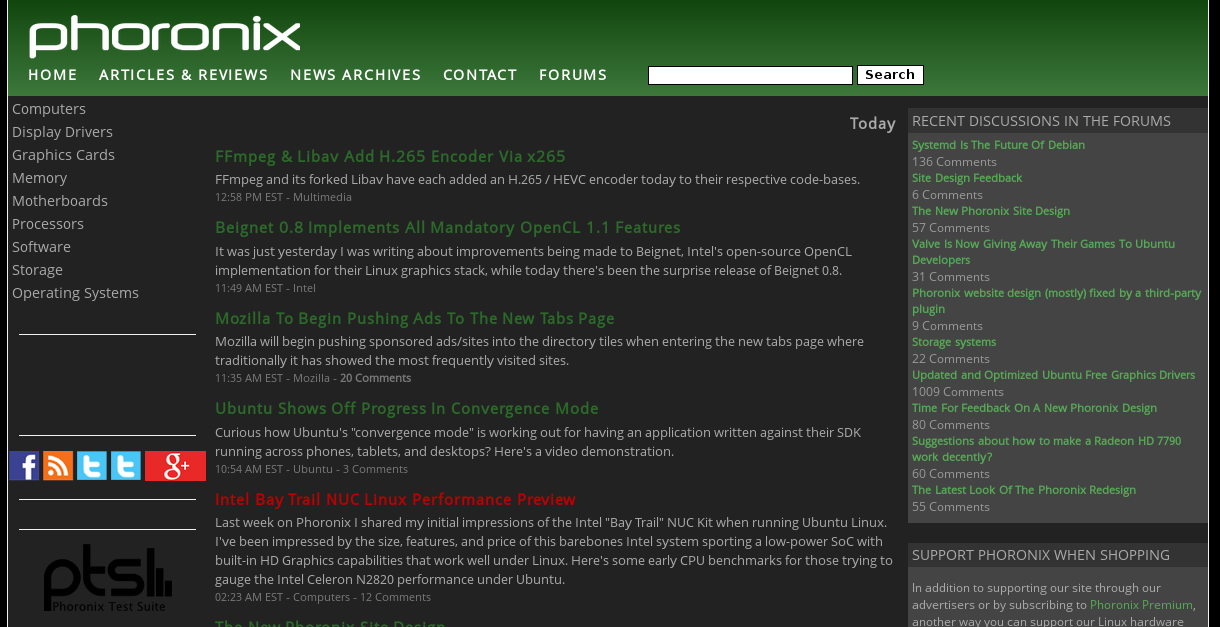Open the Phoronix website design third-party plugin thread
Image resolution: width=1220 pixels, height=627 pixels.
point(1056,301)
